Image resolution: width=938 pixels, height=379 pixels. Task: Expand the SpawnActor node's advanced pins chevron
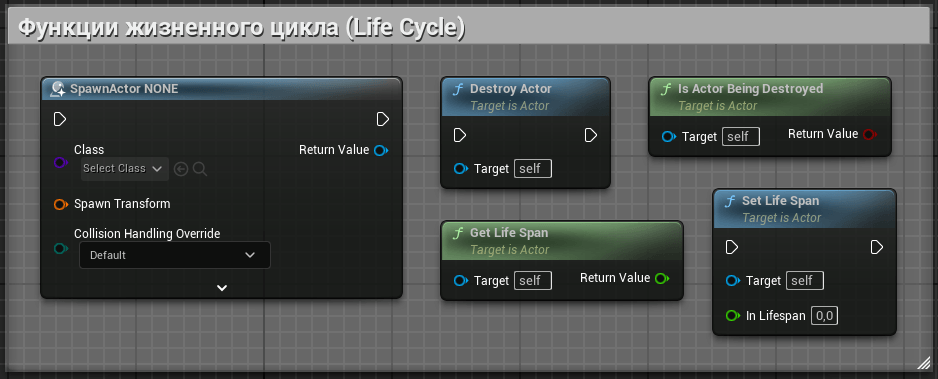click(x=222, y=288)
